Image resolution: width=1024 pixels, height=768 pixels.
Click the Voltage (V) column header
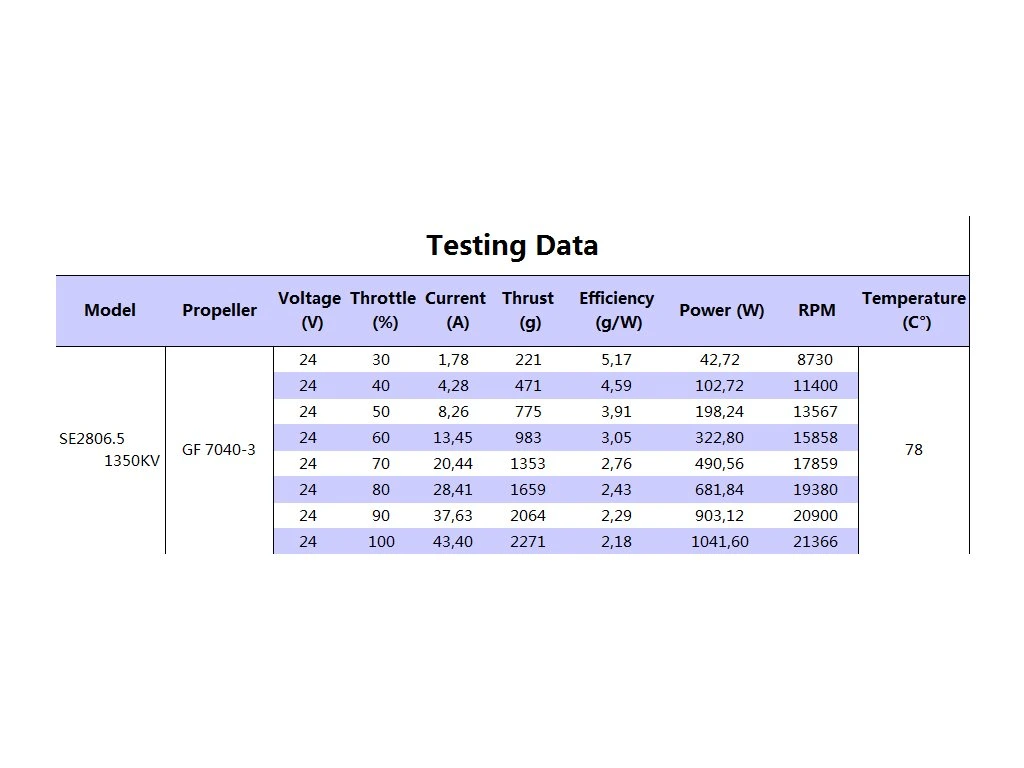tap(310, 310)
